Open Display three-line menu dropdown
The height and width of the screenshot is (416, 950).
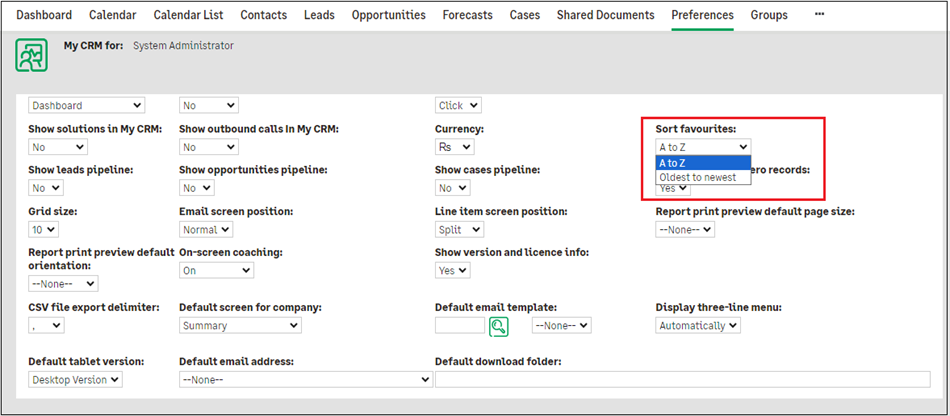coord(698,325)
